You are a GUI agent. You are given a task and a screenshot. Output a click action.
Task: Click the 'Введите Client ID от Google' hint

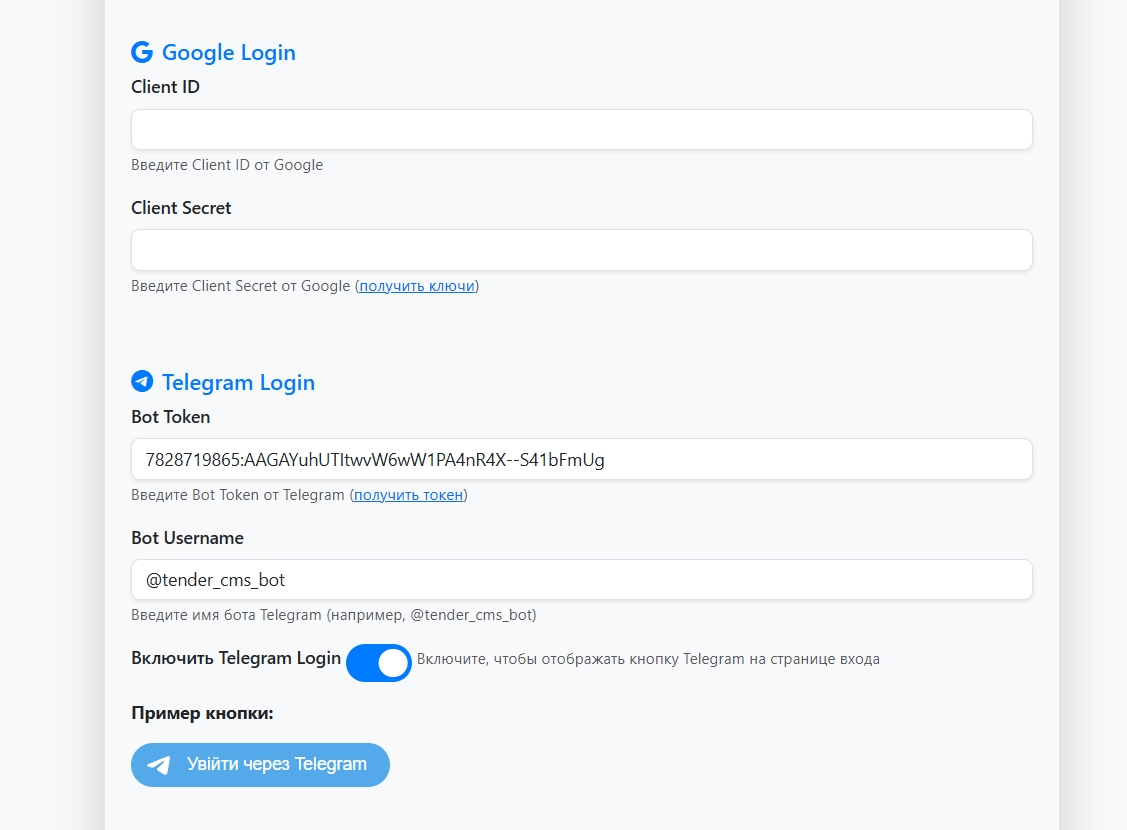[x=227, y=165]
